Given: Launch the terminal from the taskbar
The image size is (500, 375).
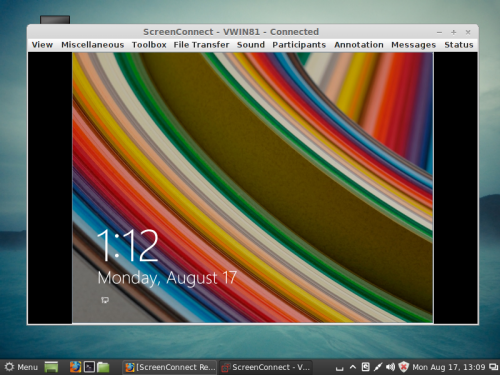Looking at the screenshot, I should pyautogui.click(x=89, y=367).
